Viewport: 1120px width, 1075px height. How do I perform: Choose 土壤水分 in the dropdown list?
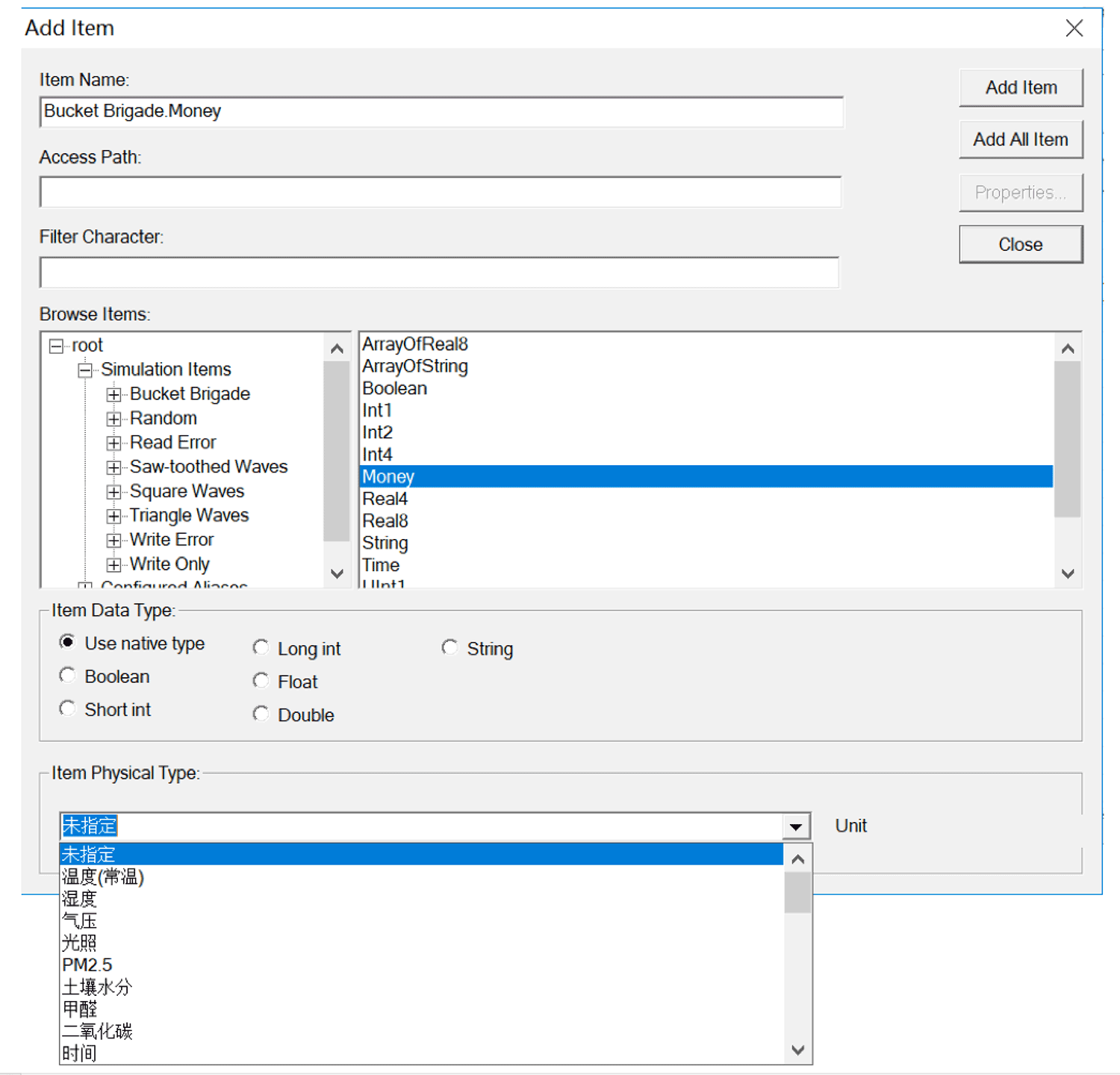(422, 988)
